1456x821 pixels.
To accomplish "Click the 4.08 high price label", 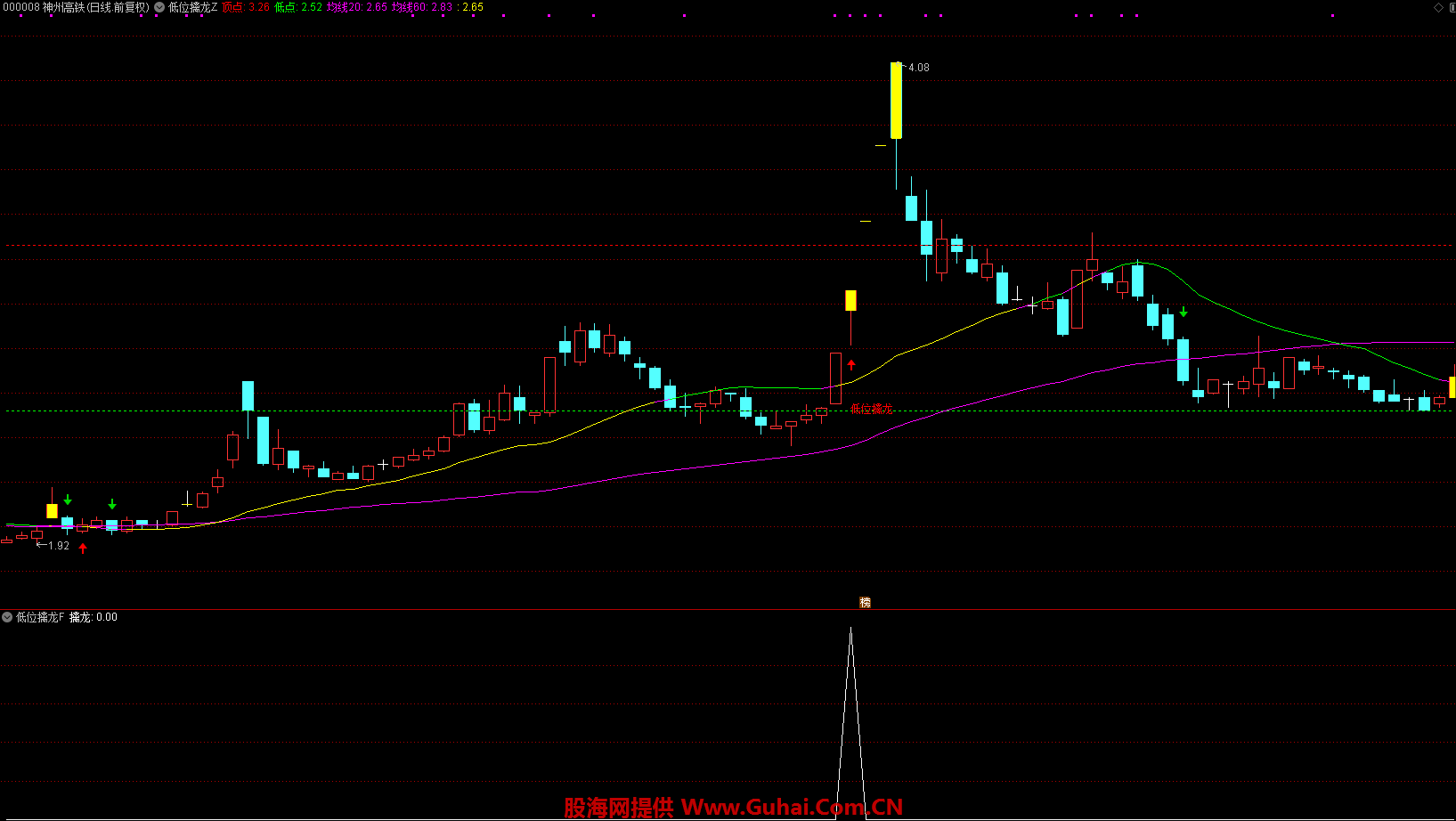I will click(918, 68).
